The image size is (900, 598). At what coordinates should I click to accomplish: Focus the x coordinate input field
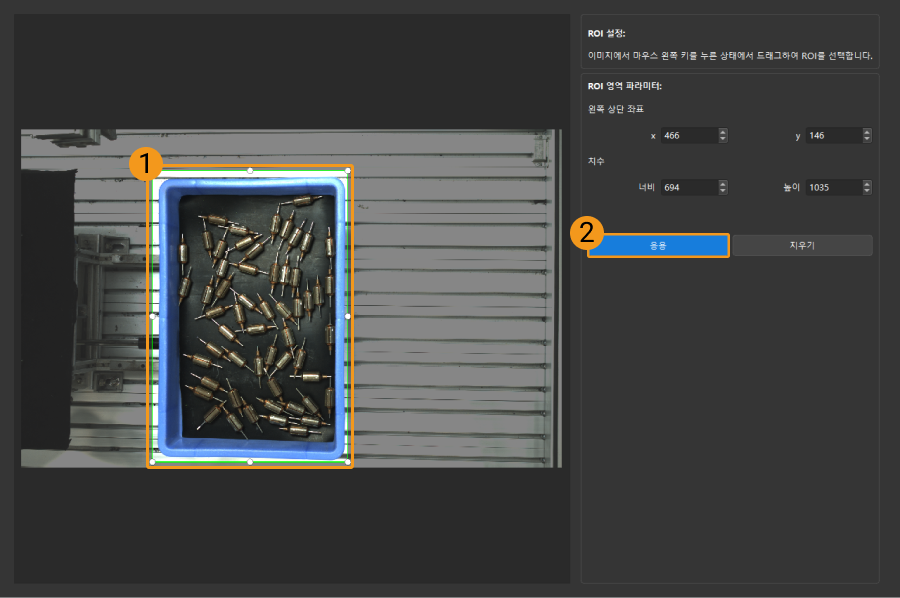coord(687,135)
